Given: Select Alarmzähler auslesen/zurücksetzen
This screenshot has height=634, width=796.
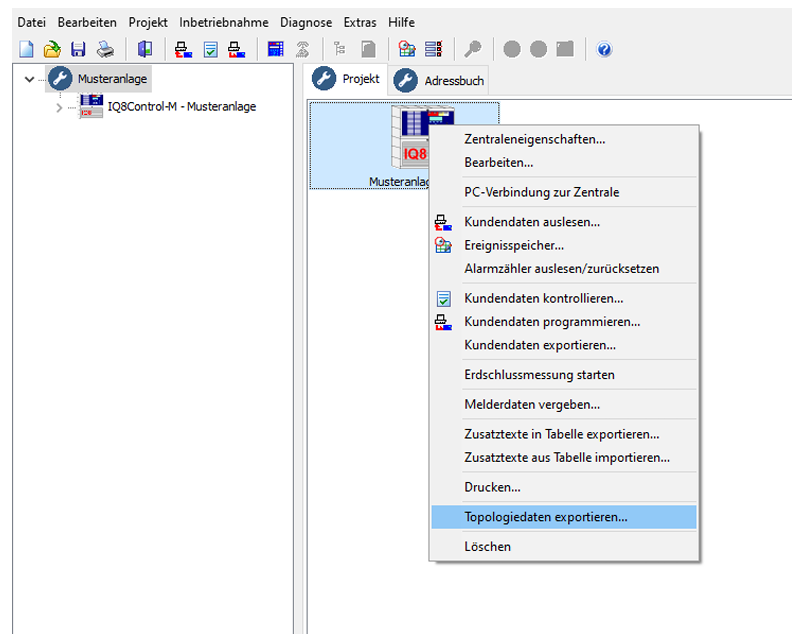Looking at the screenshot, I should click(x=563, y=269).
